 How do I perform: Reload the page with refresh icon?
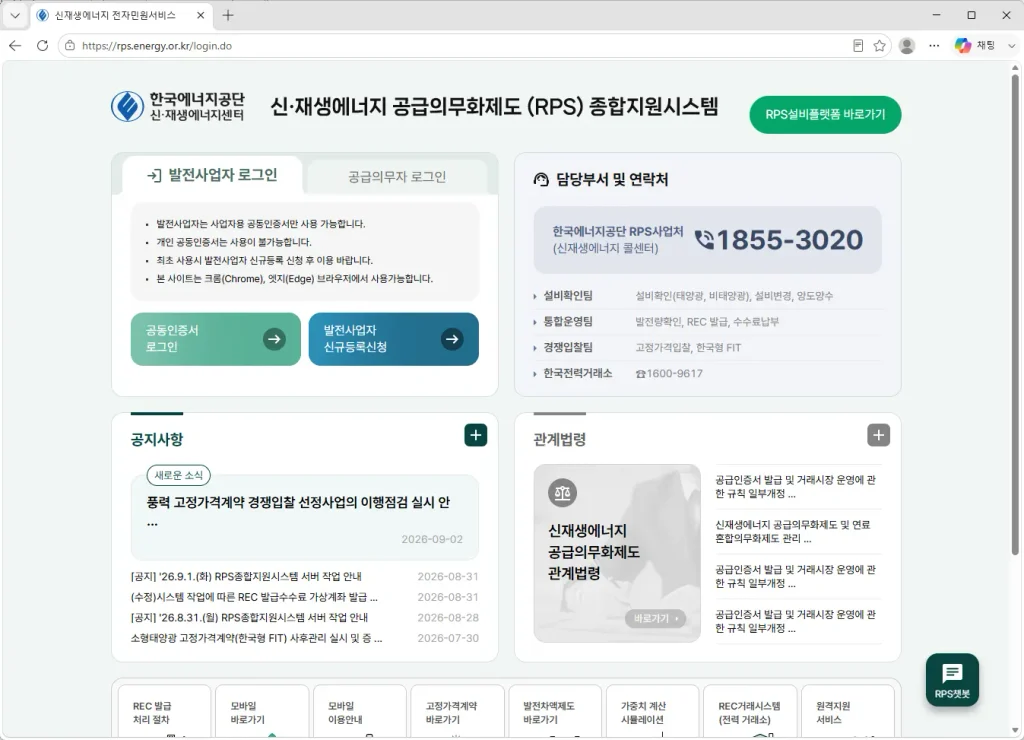(x=42, y=46)
